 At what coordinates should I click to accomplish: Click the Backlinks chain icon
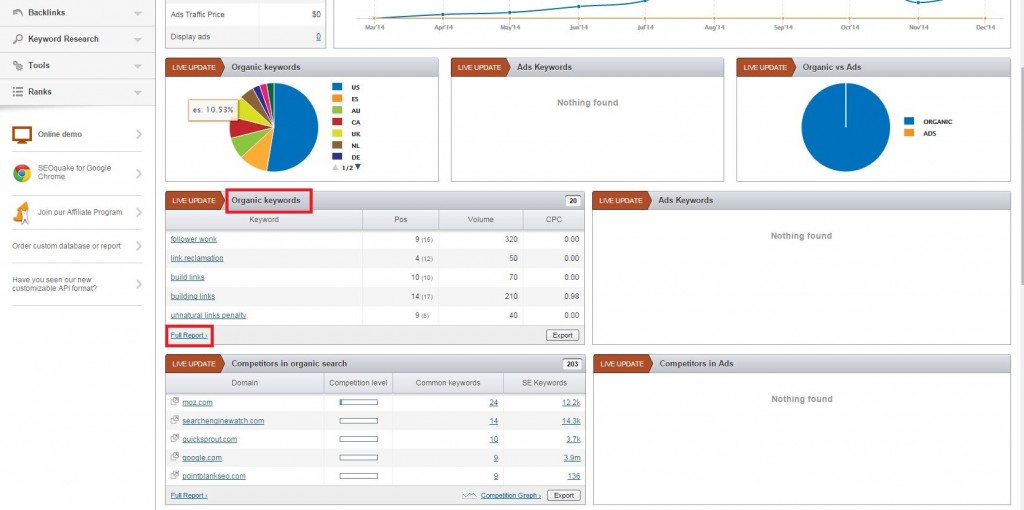[x=18, y=12]
